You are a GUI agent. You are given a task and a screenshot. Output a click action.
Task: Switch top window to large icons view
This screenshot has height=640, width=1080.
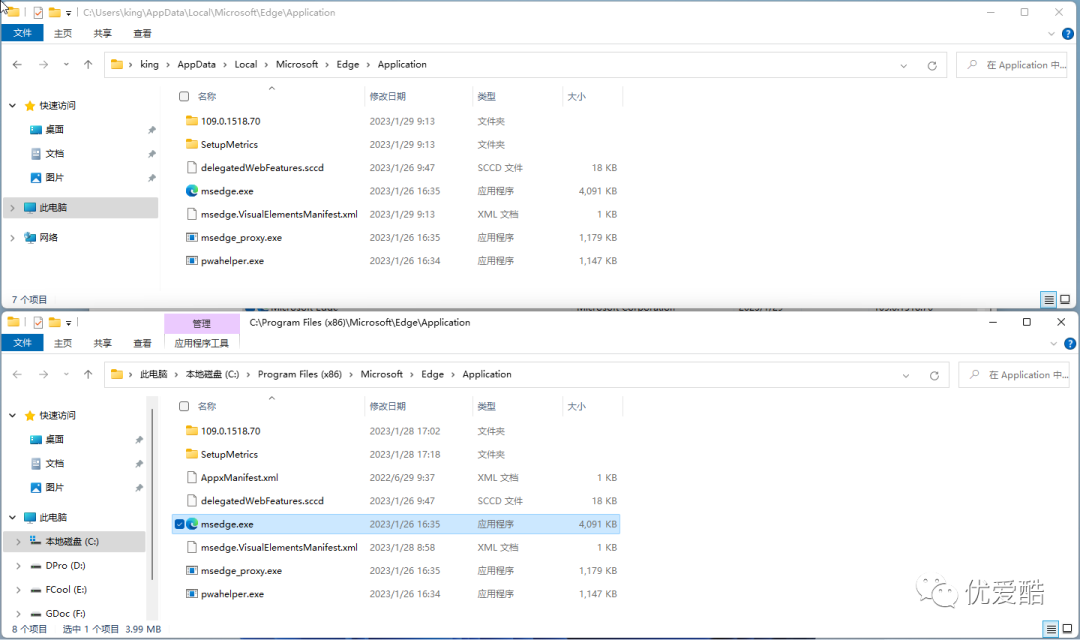point(1065,300)
